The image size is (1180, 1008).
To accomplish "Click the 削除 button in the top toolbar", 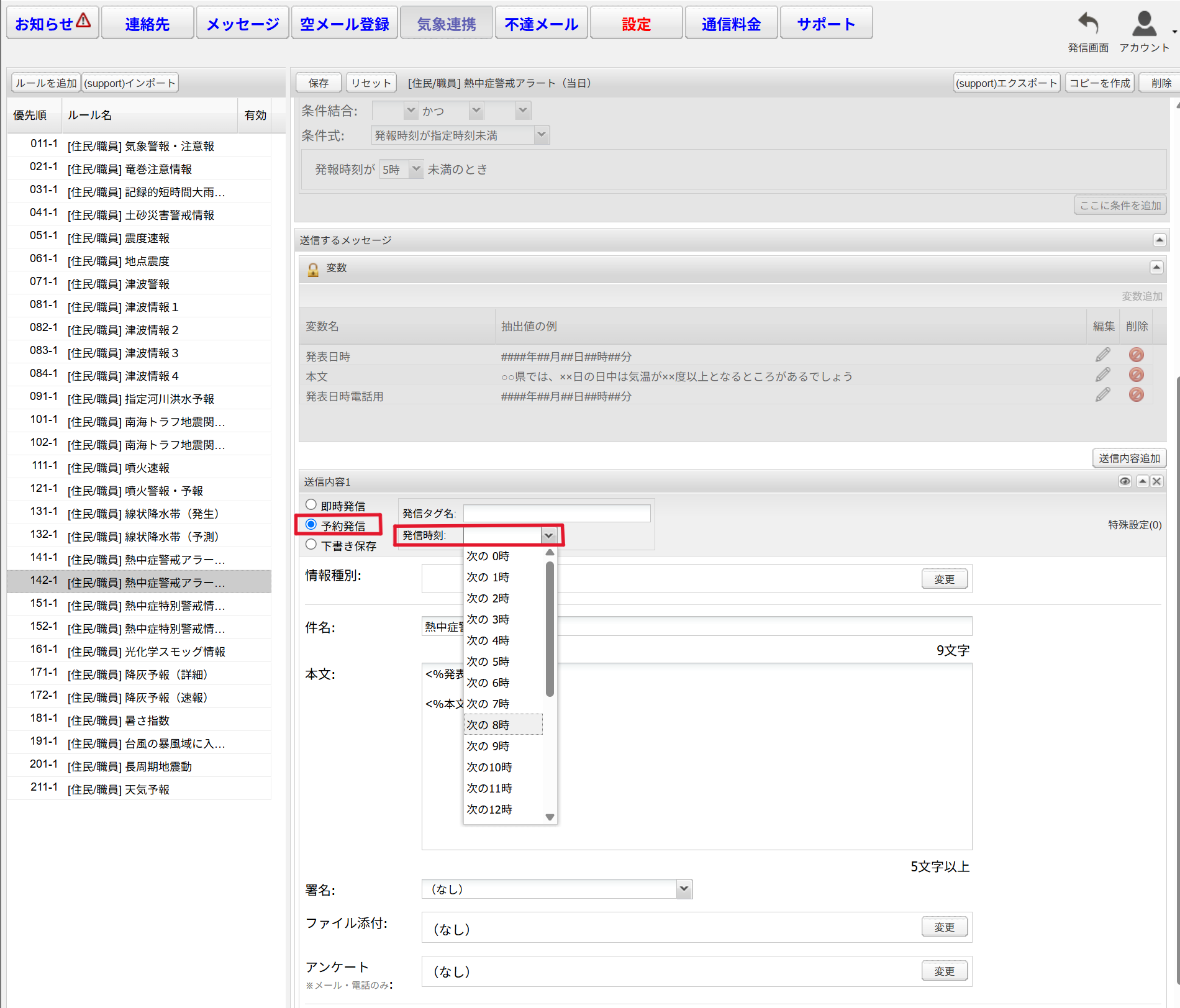I will tap(1161, 83).
